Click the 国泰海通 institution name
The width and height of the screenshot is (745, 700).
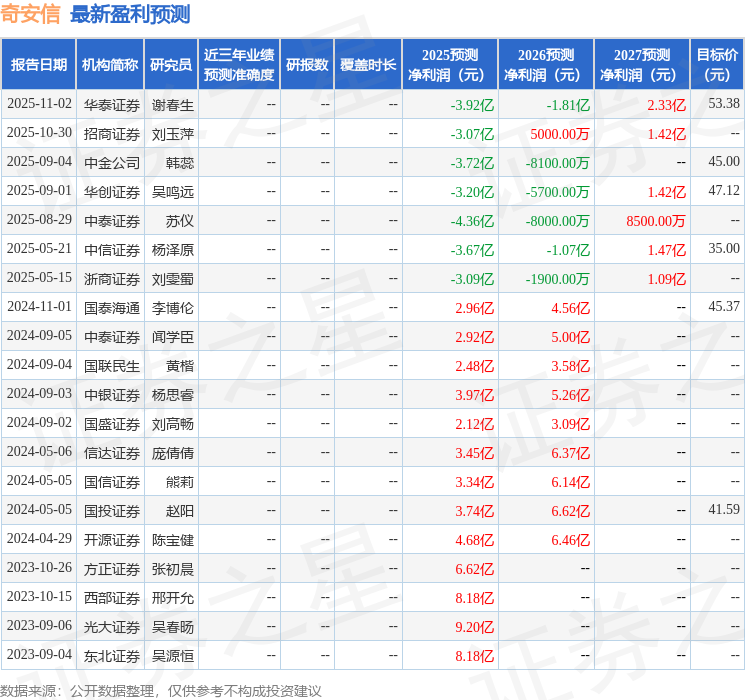(x=111, y=307)
